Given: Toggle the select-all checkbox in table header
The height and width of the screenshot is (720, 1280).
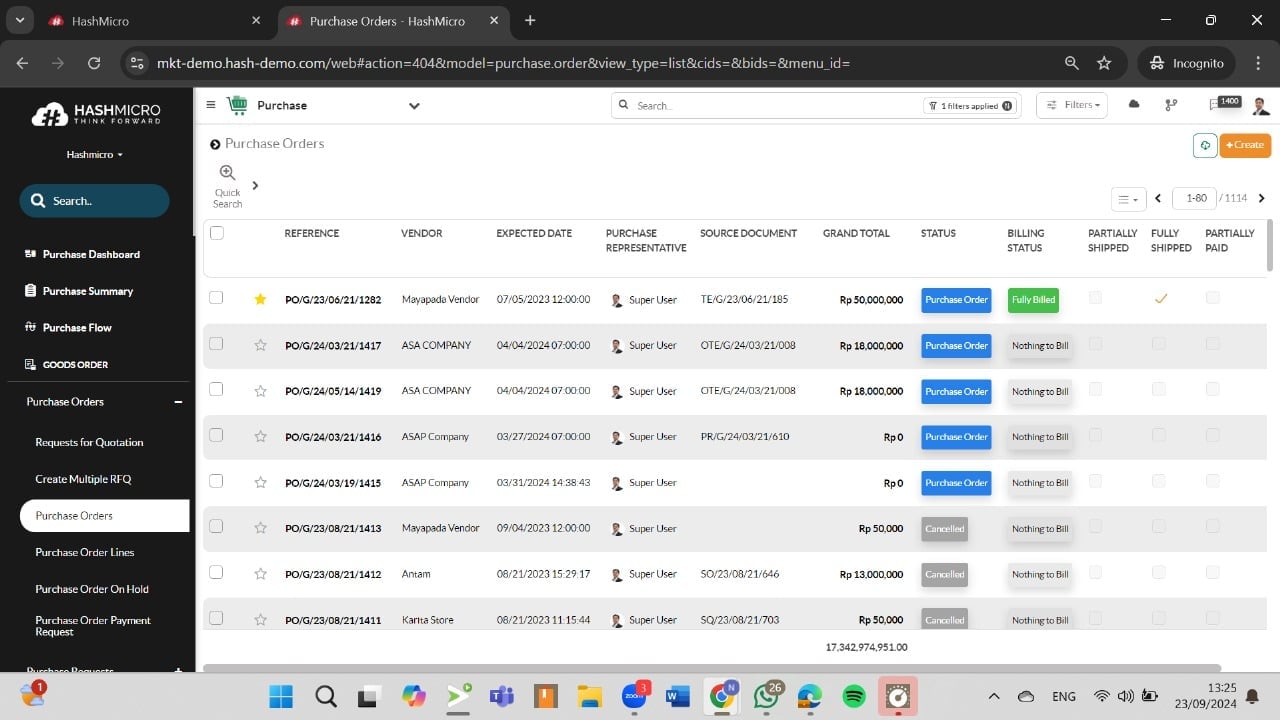Looking at the screenshot, I should point(217,233).
